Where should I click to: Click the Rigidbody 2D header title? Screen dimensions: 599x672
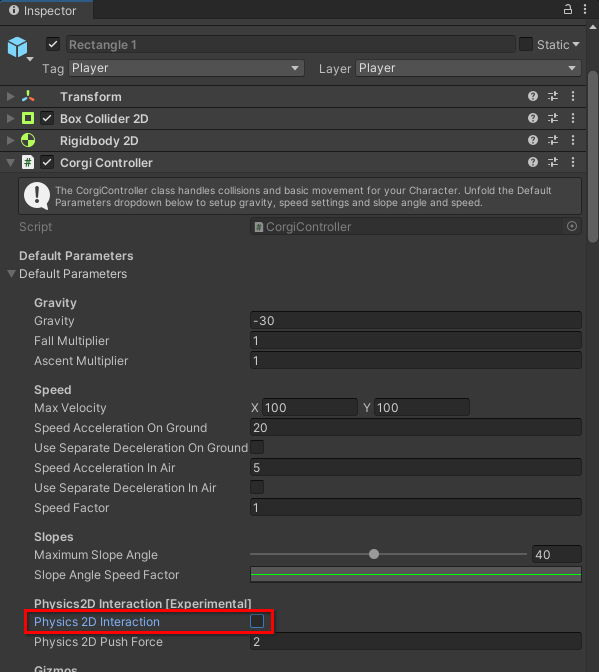click(x=99, y=141)
